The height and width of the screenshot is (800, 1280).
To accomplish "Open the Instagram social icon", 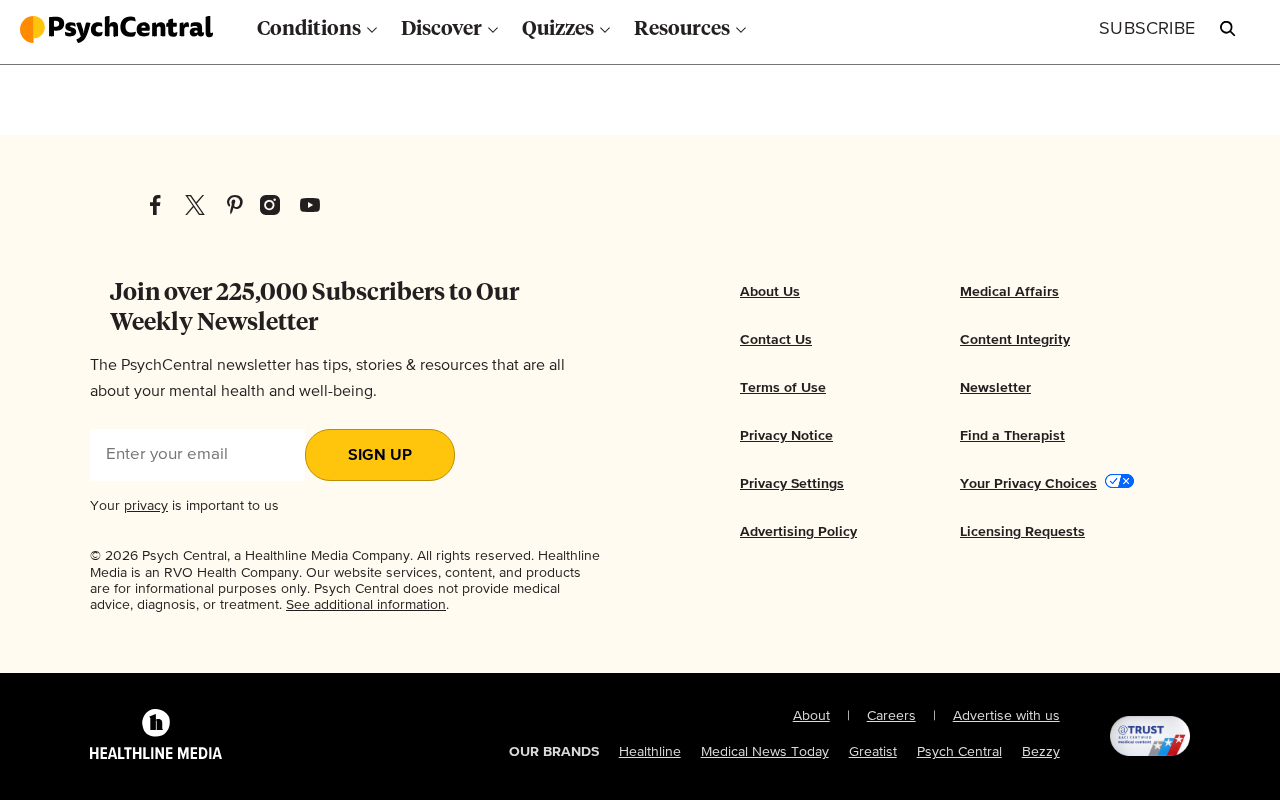I will 270,205.
